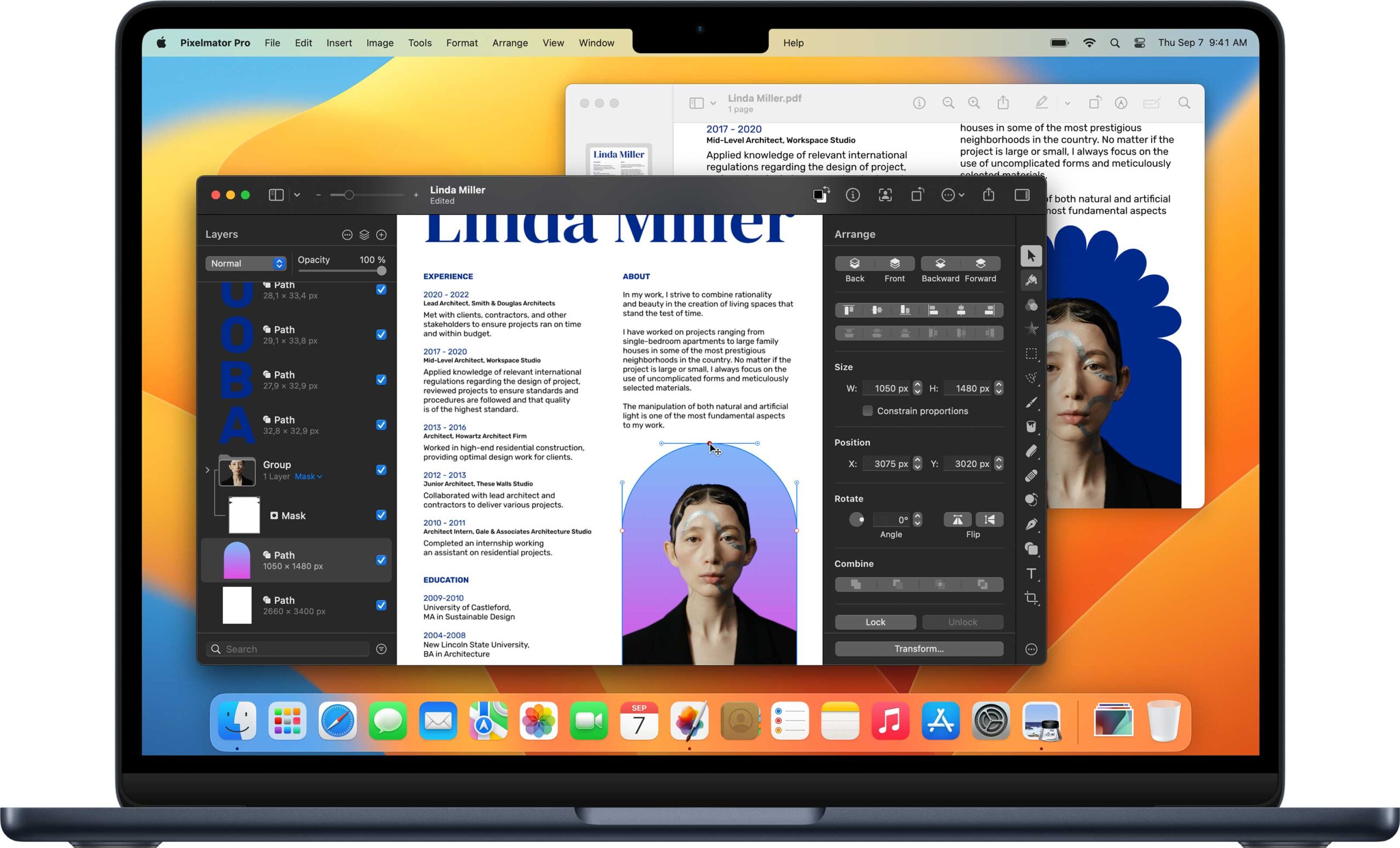Open the Arrange menu in menu bar
Image resolution: width=1400 pixels, height=848 pixels.
[x=510, y=43]
